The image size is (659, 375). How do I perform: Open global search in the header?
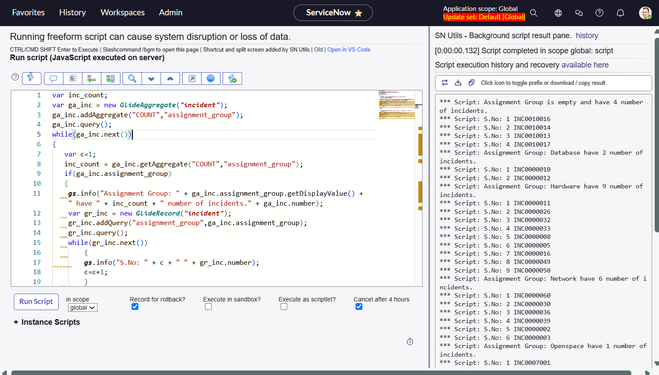[x=534, y=13]
